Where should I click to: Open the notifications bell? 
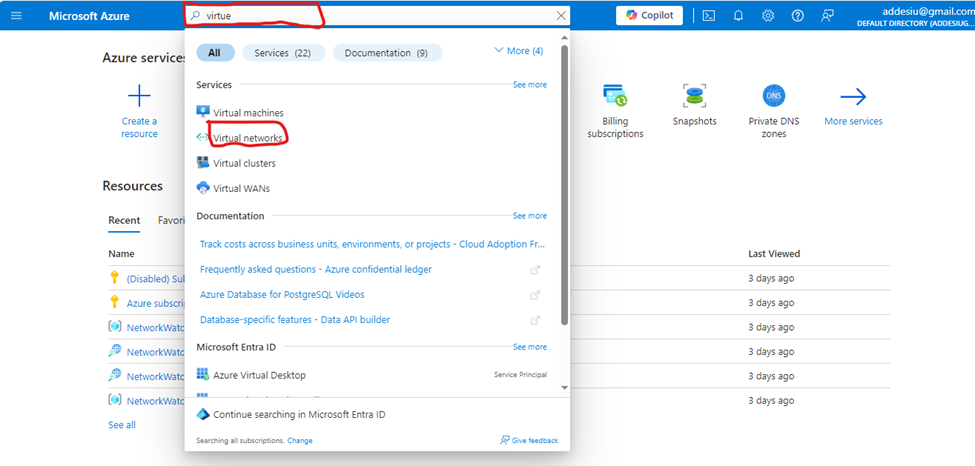point(738,16)
